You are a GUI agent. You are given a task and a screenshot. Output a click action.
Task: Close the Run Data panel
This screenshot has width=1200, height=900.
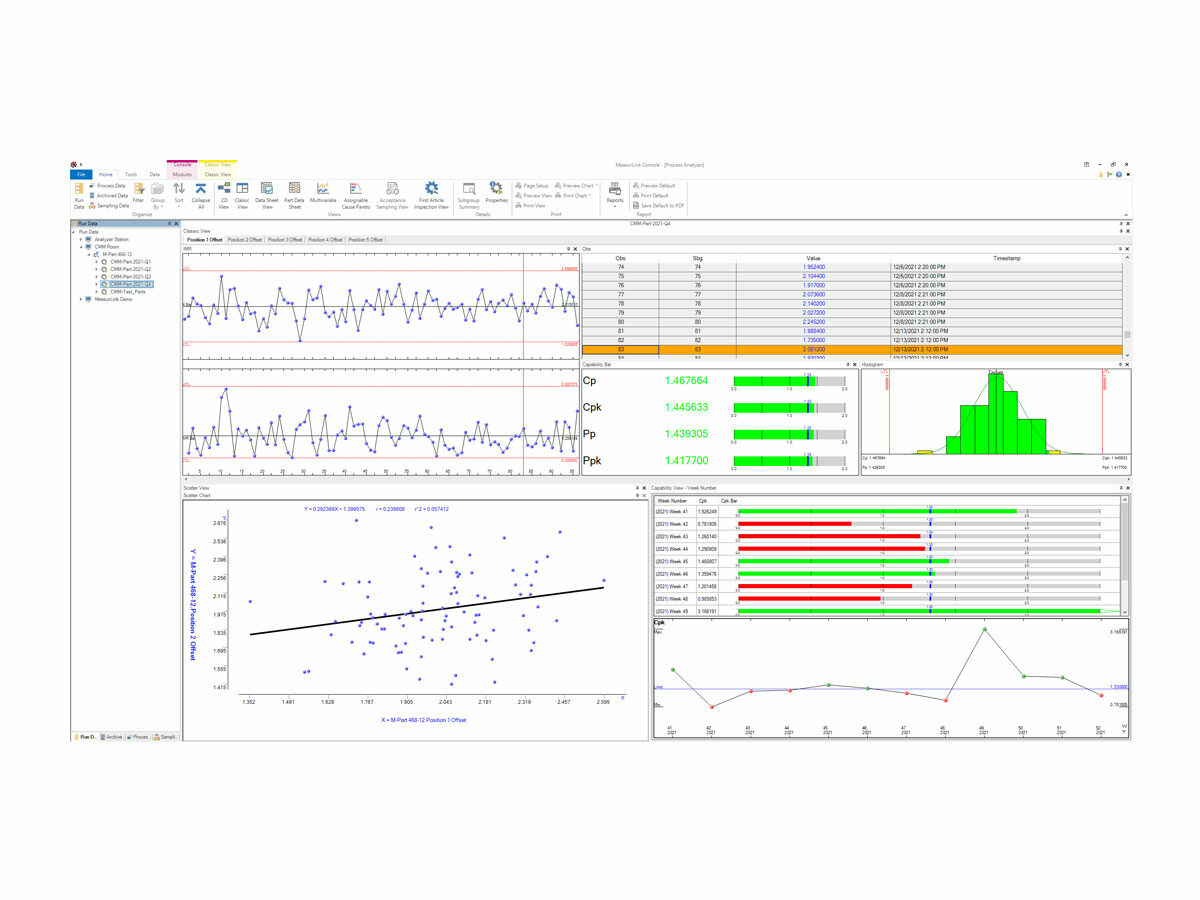click(176, 224)
